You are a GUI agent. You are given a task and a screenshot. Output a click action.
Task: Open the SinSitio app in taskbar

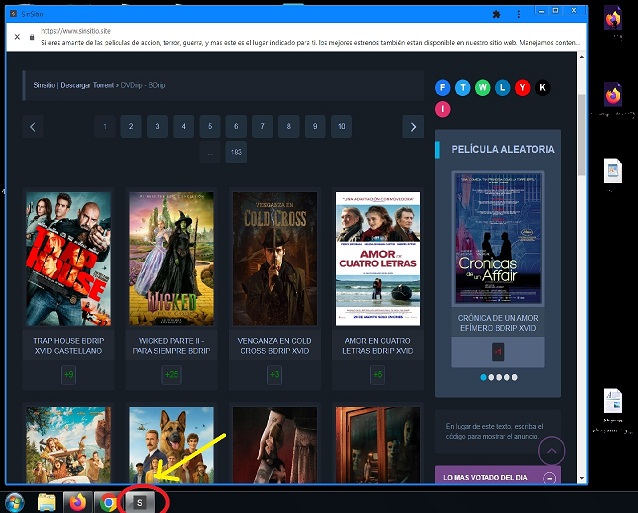140,501
